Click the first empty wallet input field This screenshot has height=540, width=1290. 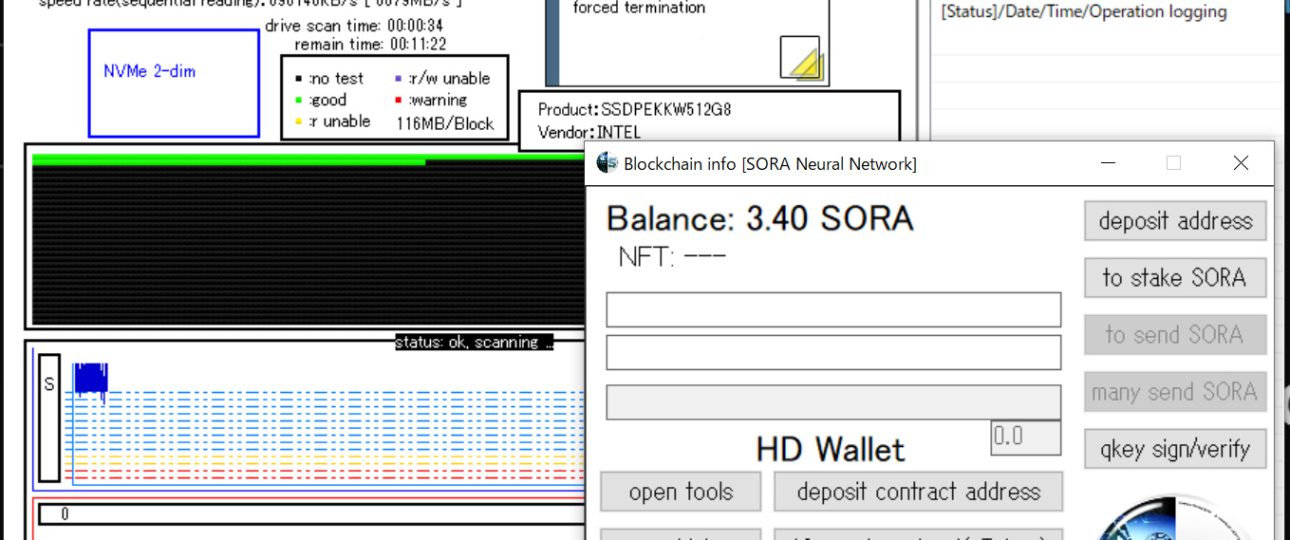coord(833,310)
